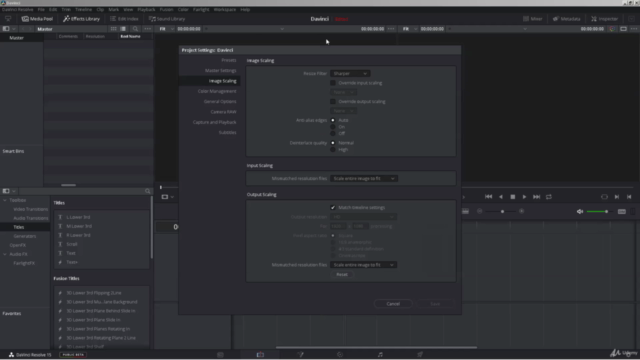
Task: Click Cancel in Project Settings dialog
Action: coord(393,304)
